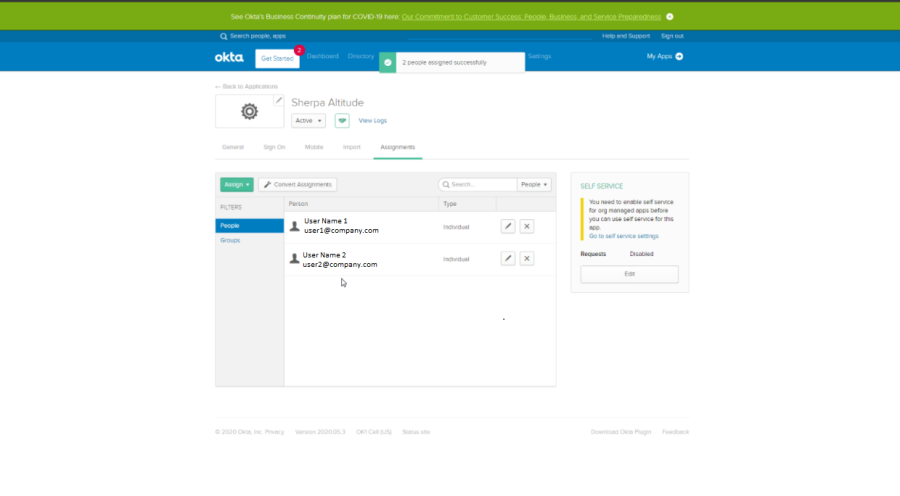
Task: Click the assignments Search field
Action: [x=478, y=185]
